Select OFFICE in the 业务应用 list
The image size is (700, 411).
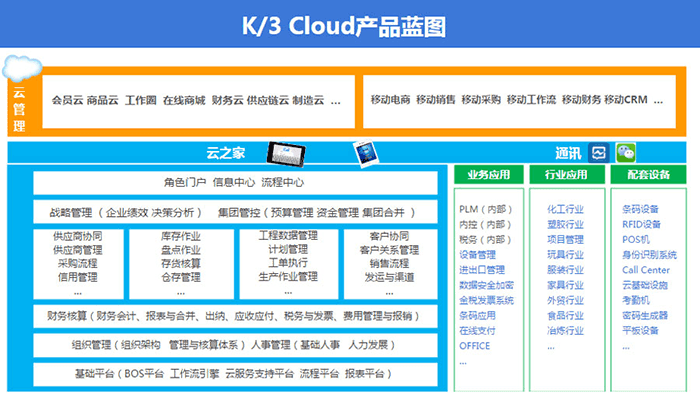[474, 346]
